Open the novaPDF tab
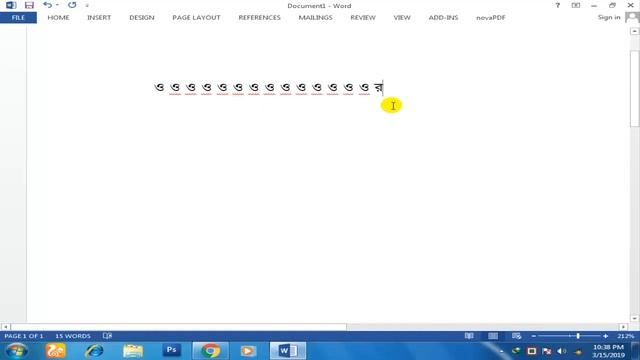Viewport: 640px width, 360px height. click(491, 18)
